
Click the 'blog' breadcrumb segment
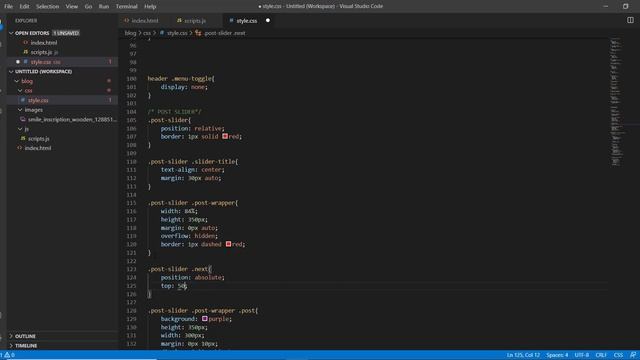point(130,33)
